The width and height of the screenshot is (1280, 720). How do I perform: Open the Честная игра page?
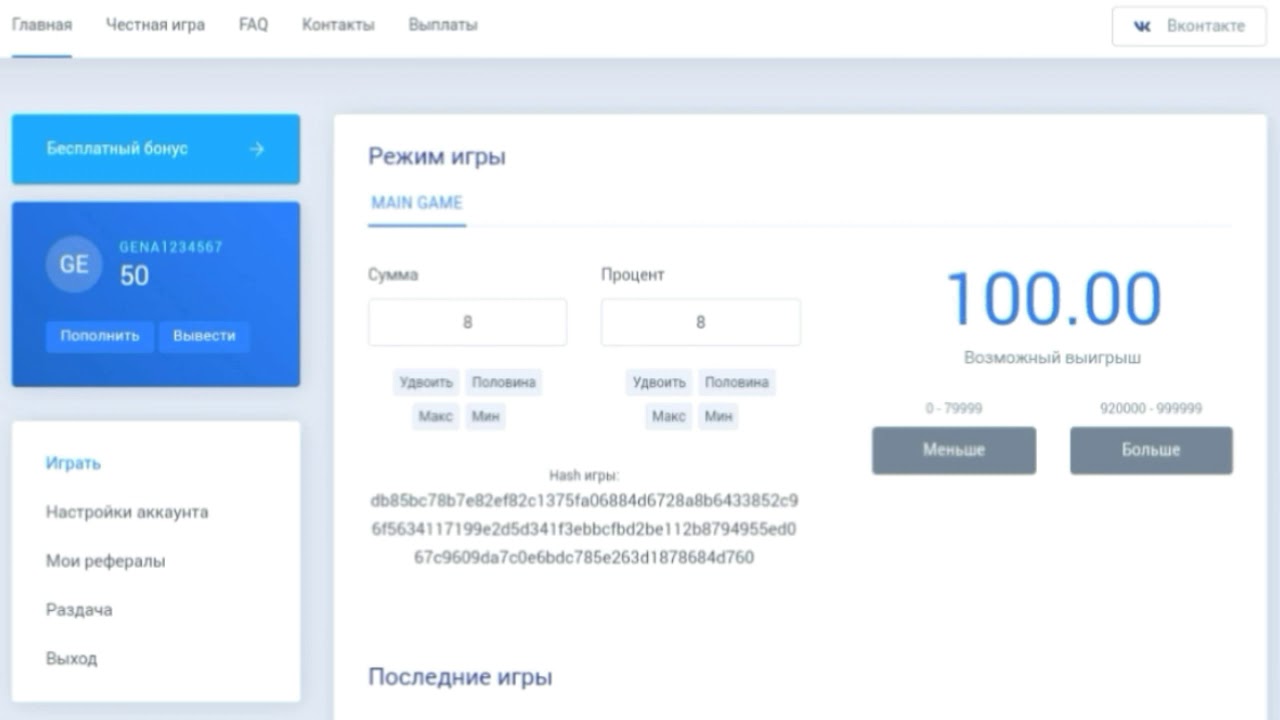click(x=155, y=25)
